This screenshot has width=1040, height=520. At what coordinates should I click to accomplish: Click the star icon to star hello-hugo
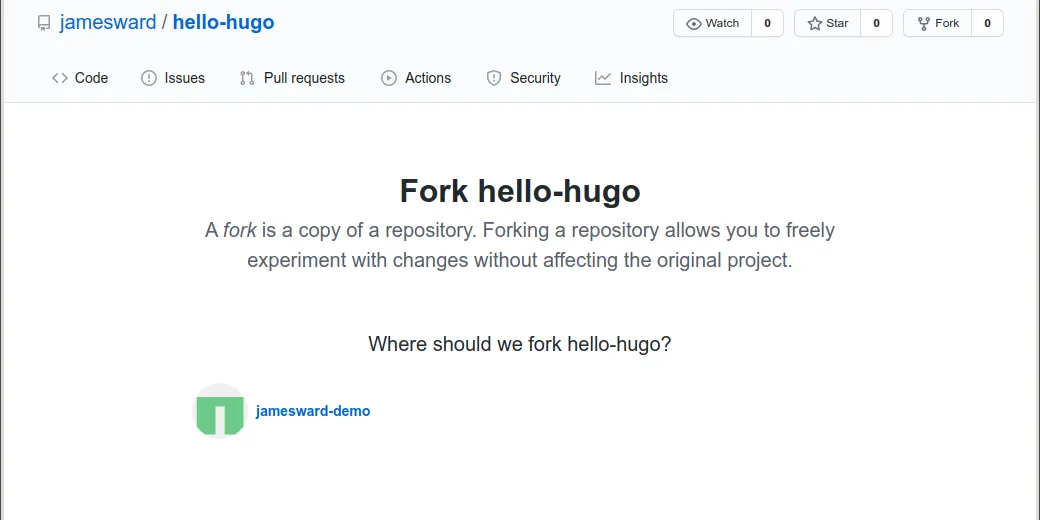pos(814,24)
